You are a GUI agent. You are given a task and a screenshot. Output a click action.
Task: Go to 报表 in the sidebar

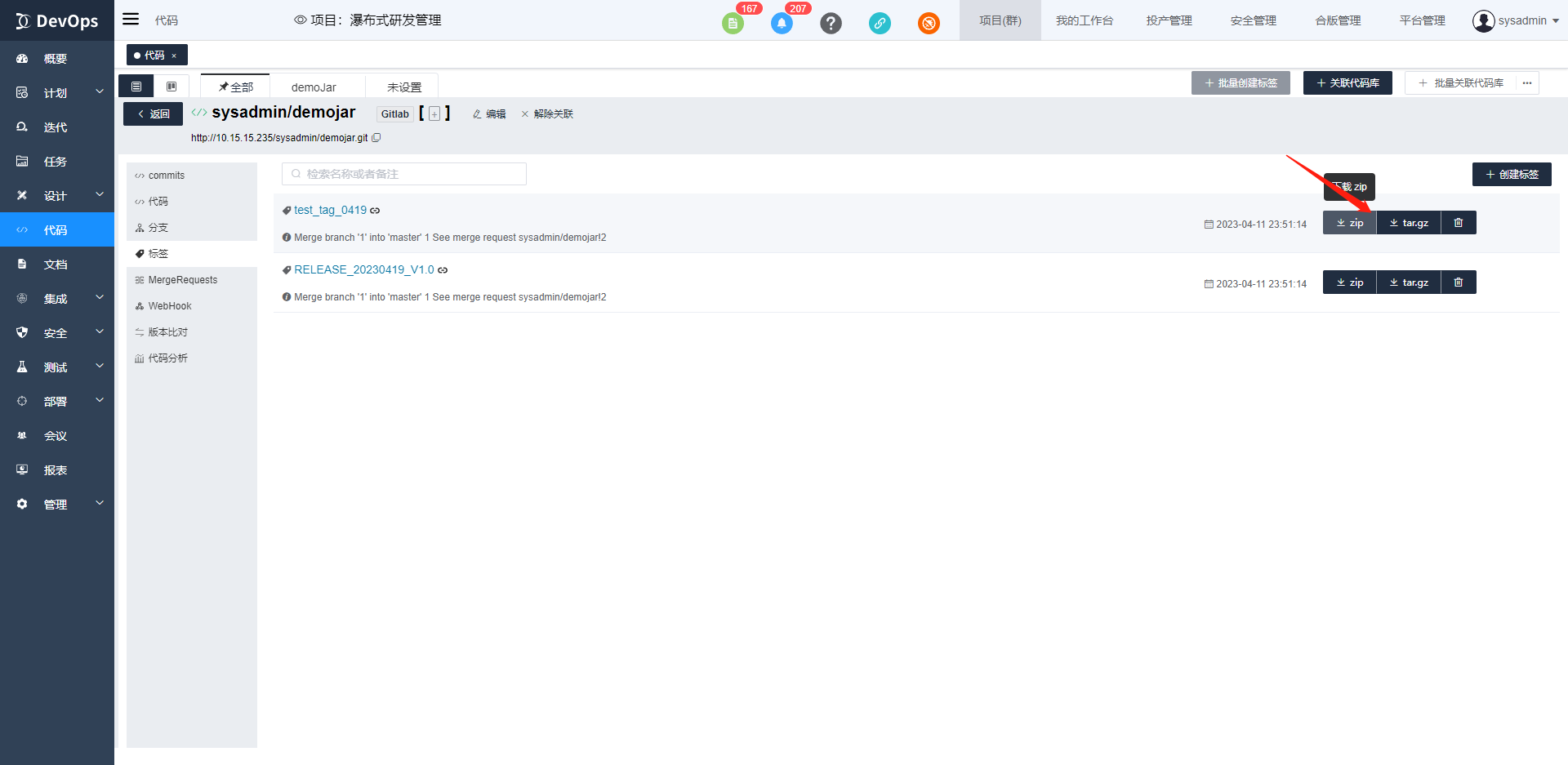pyautogui.click(x=57, y=470)
